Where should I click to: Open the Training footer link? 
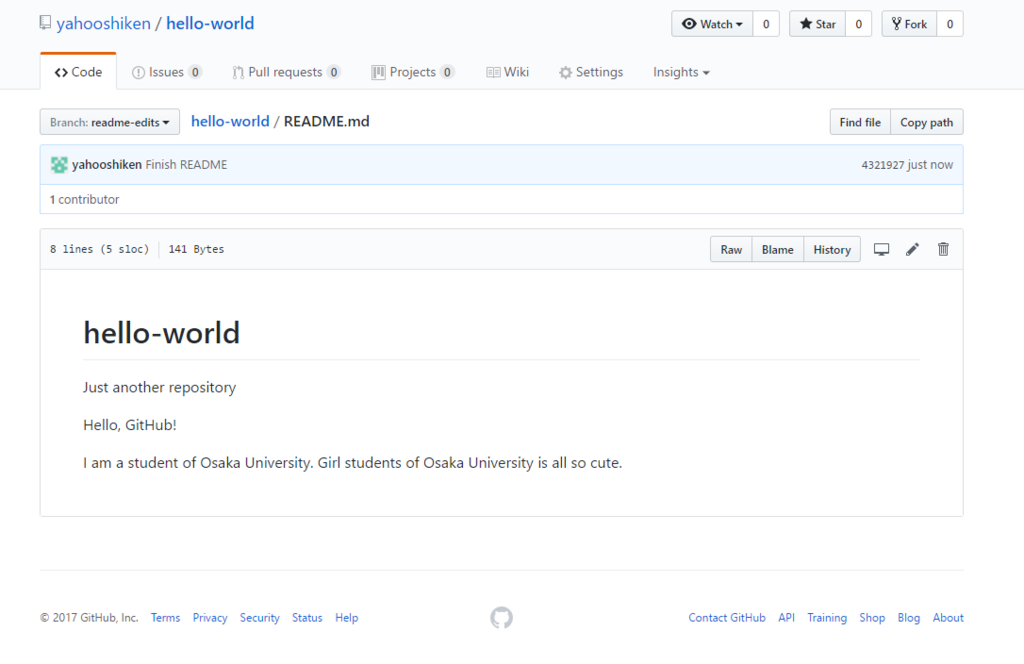[x=827, y=618]
